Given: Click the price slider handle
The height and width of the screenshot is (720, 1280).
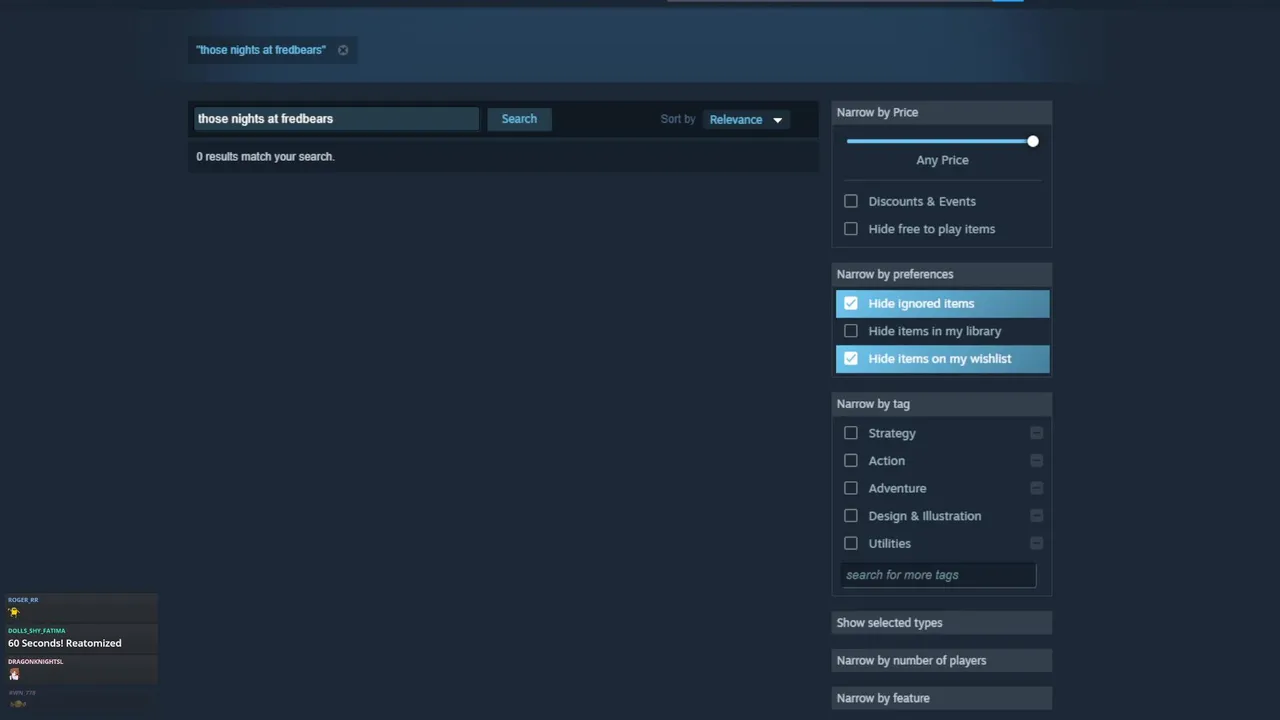Looking at the screenshot, I should click(1032, 141).
